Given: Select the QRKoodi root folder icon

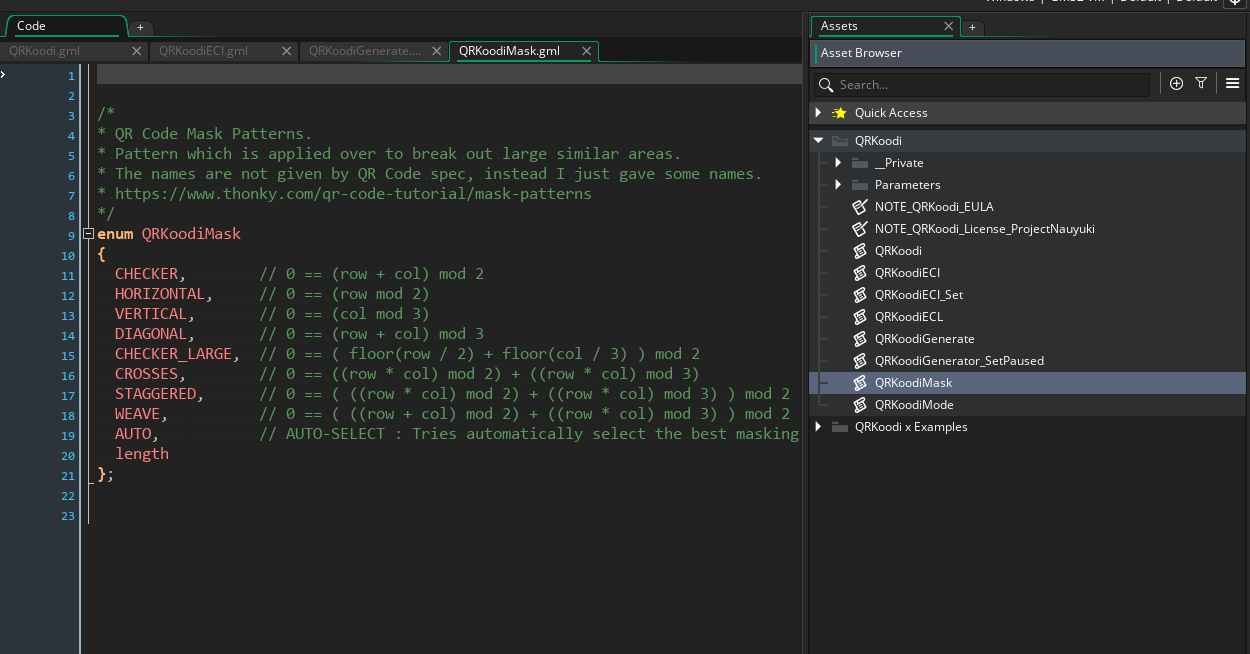Looking at the screenshot, I should pos(839,141).
